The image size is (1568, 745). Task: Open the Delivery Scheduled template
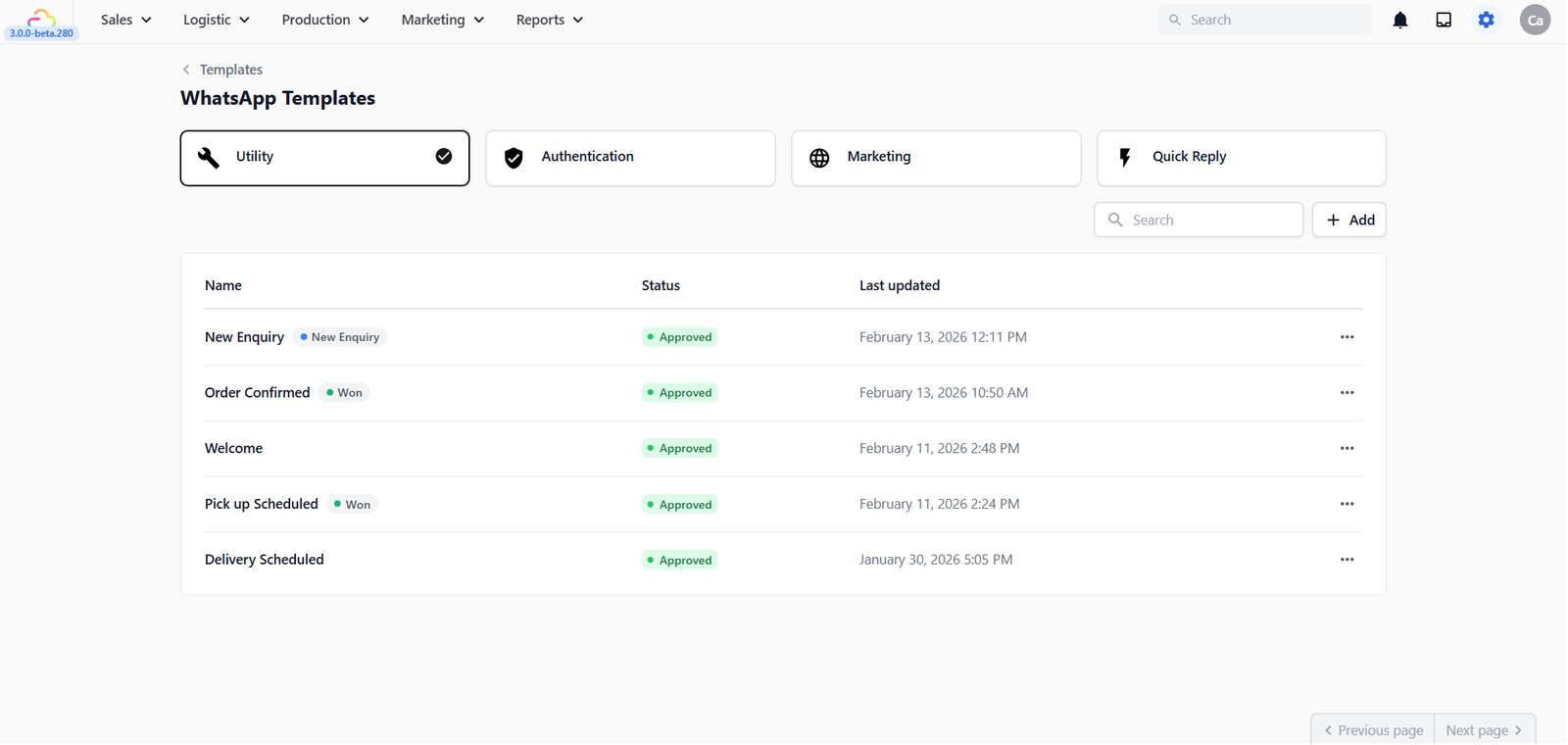[x=264, y=560]
